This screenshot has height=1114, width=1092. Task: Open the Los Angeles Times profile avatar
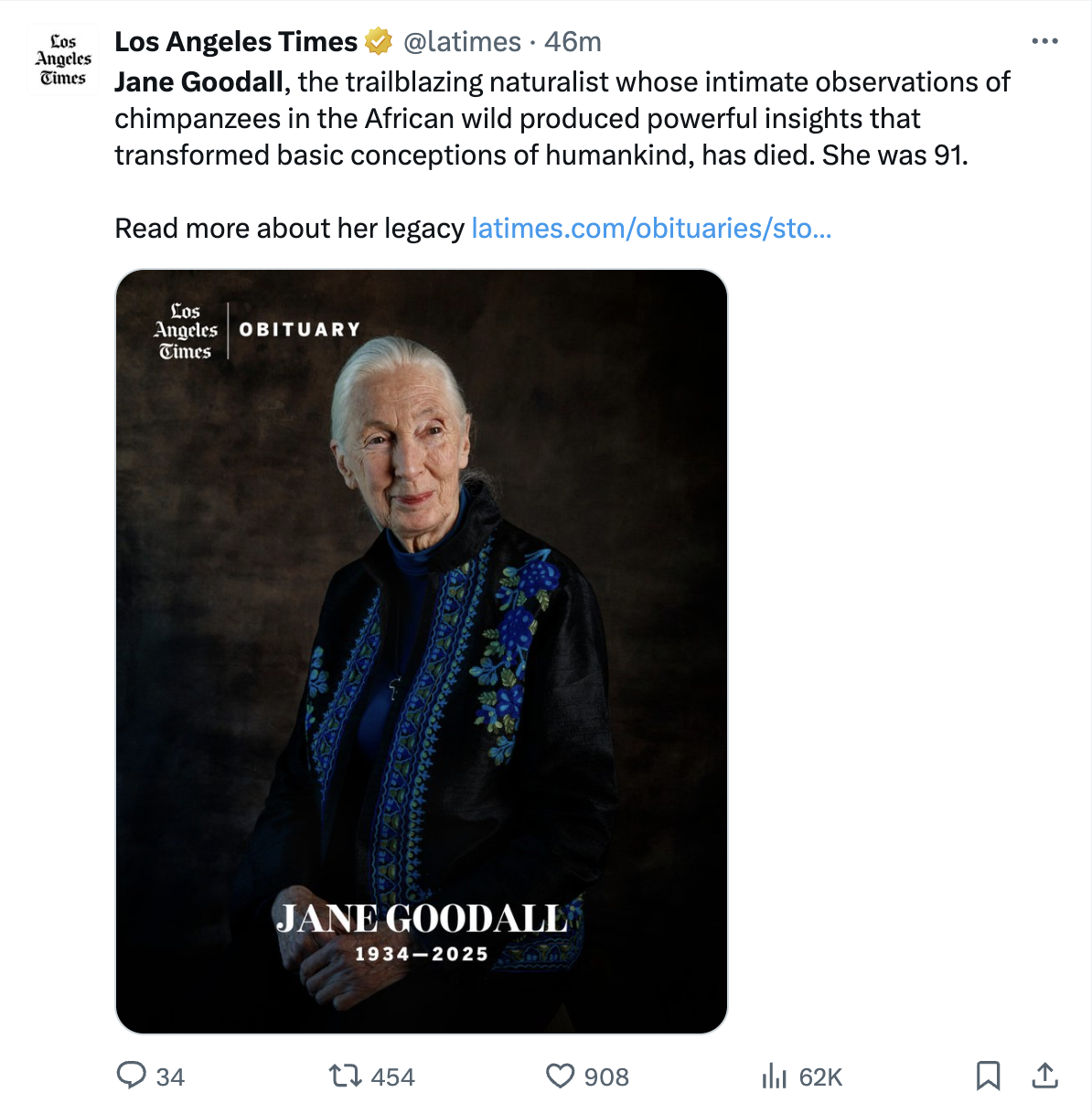tap(63, 60)
